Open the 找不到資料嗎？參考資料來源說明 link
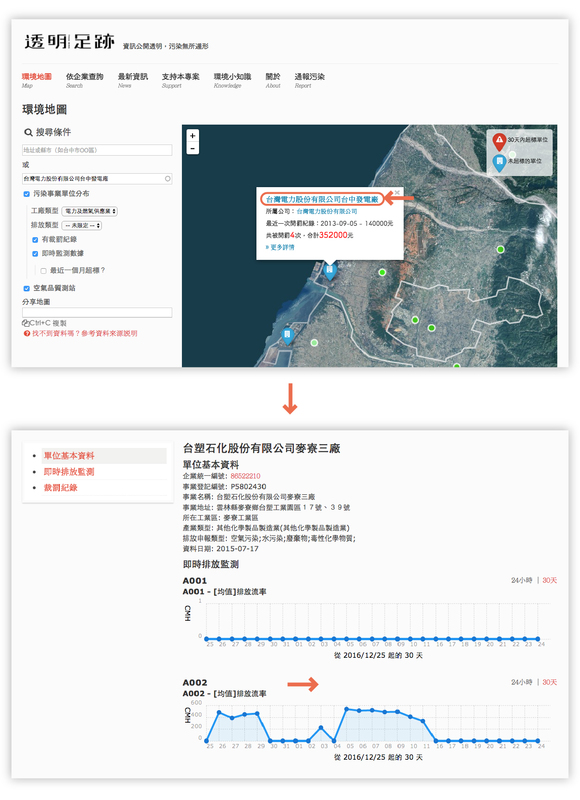The height and width of the screenshot is (800, 580). pyautogui.click(x=85, y=333)
